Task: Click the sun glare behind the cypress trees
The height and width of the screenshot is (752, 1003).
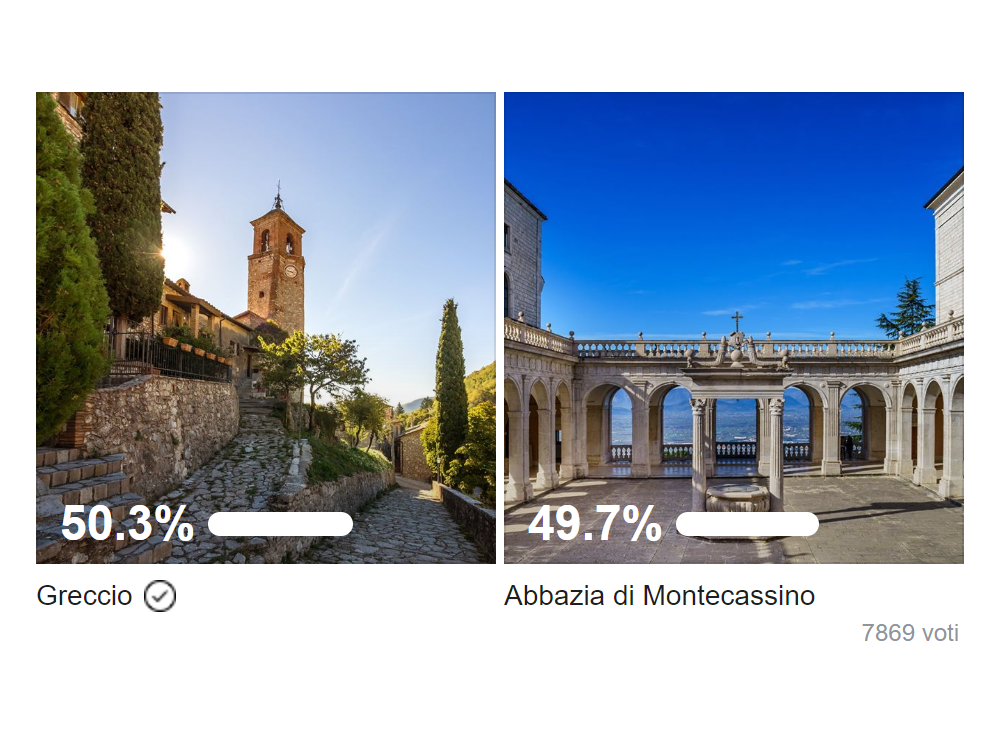Action: [176, 255]
